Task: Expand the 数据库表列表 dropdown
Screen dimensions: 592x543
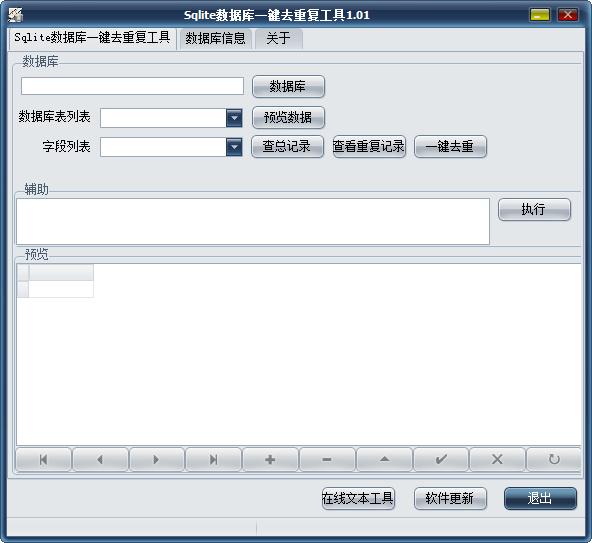Action: point(234,118)
